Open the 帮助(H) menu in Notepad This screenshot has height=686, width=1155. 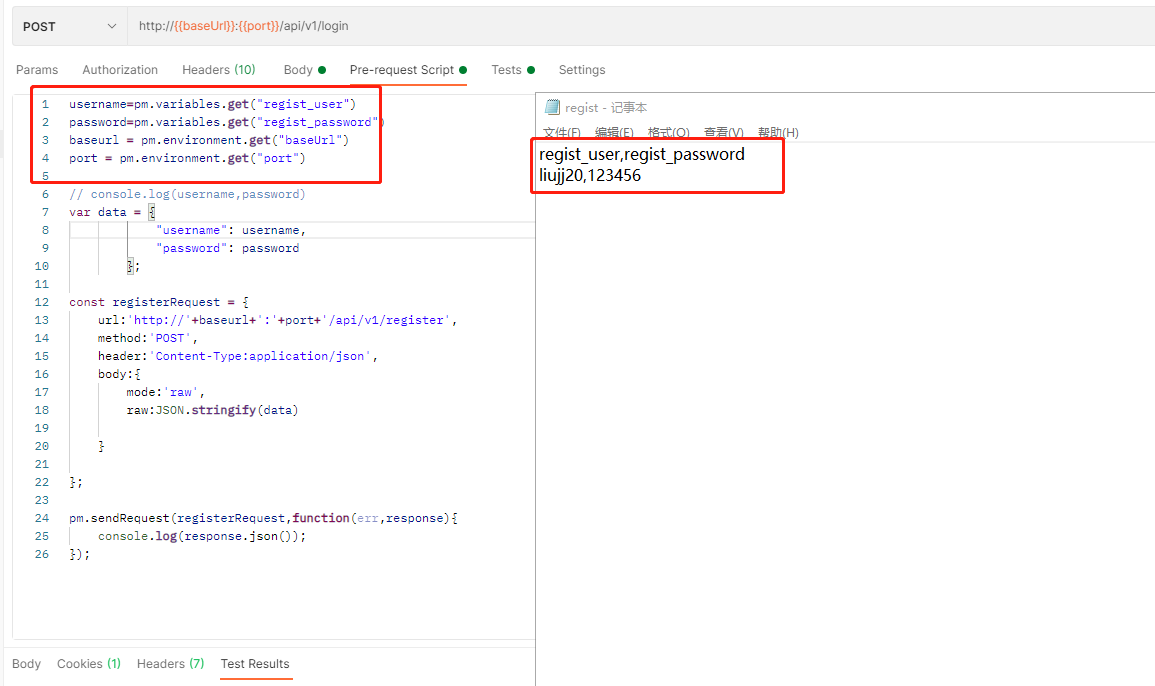[778, 133]
